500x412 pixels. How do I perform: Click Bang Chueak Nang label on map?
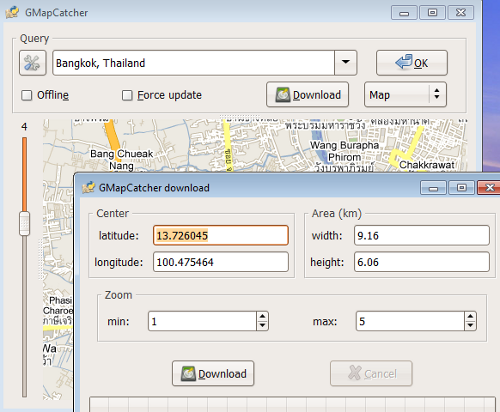click(121, 160)
